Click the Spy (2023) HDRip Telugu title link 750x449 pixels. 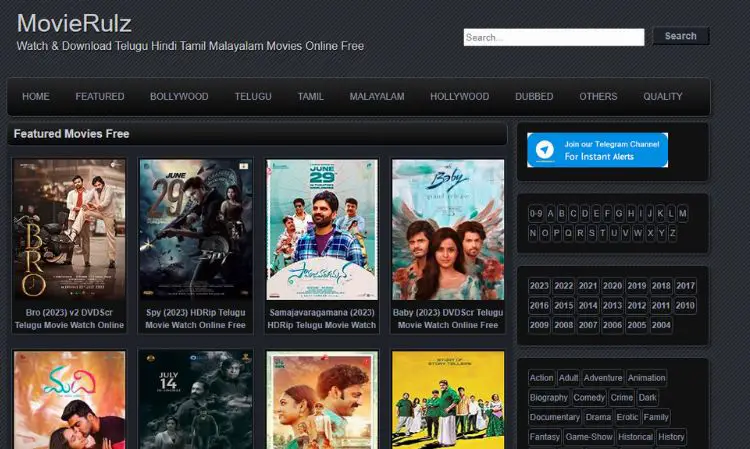(196, 318)
